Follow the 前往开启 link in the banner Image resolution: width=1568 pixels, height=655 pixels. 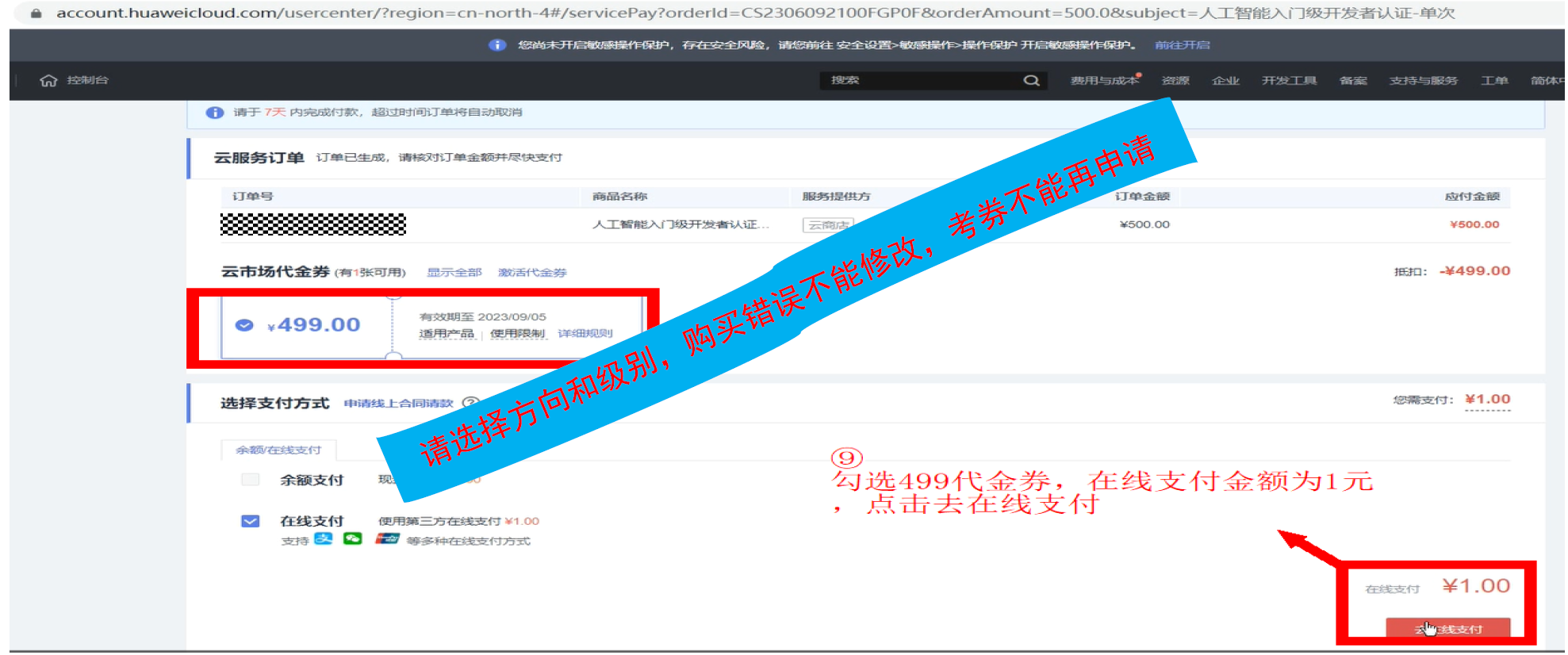coord(1182,45)
